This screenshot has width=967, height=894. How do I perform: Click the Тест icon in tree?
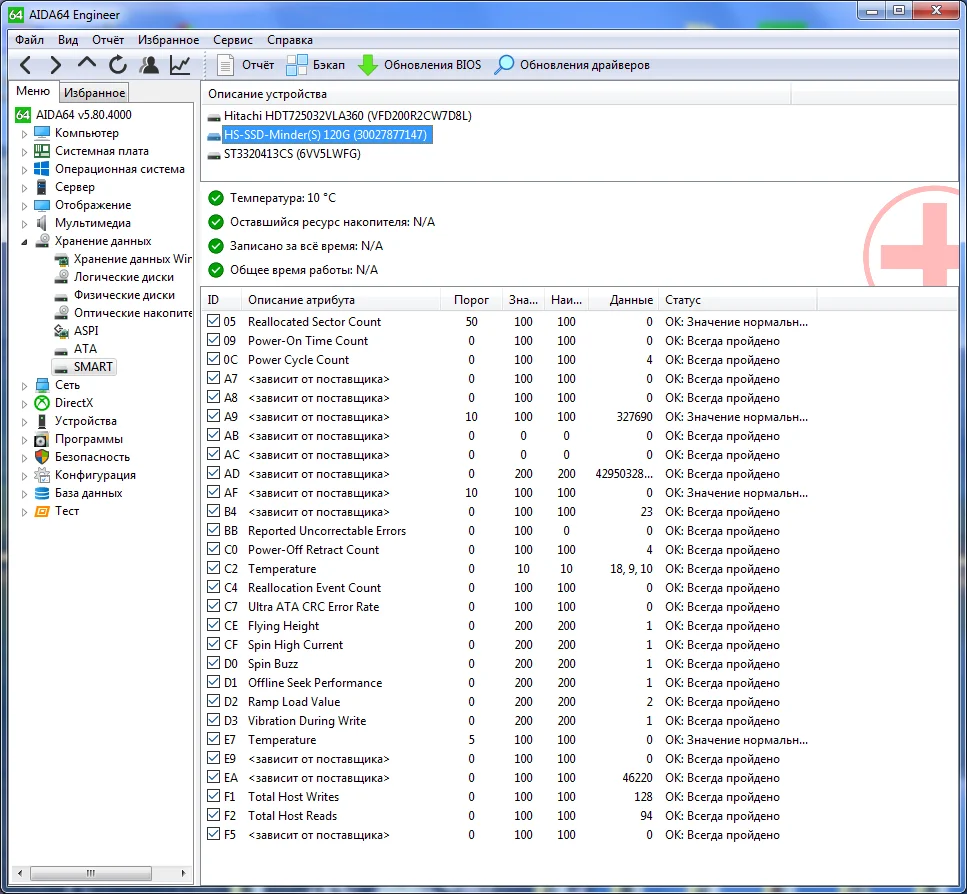coord(42,511)
